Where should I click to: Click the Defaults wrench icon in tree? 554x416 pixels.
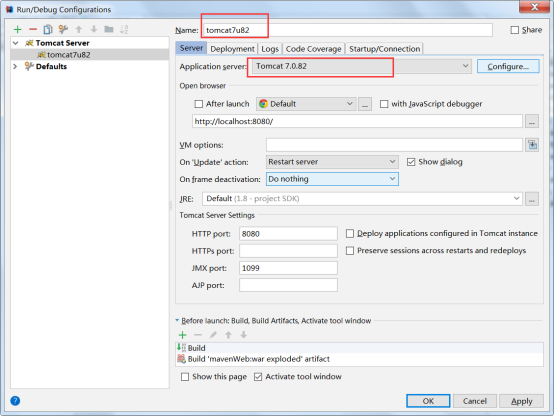(x=29, y=66)
